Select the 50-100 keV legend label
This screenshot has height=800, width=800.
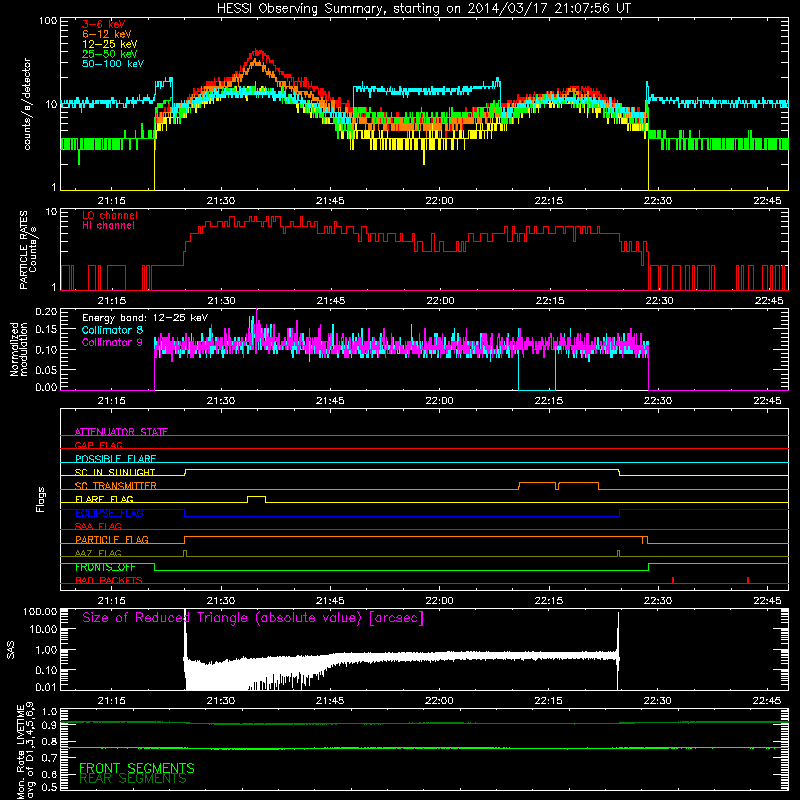pyautogui.click(x=113, y=64)
